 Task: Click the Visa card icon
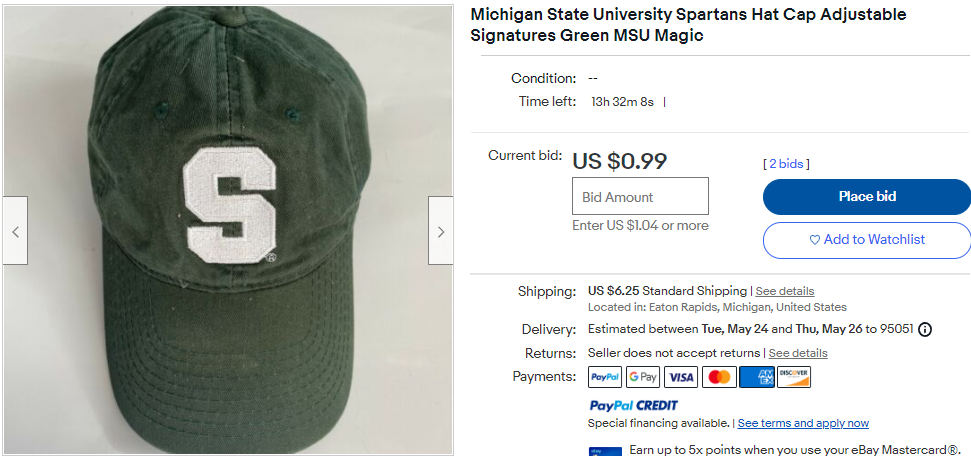680,377
